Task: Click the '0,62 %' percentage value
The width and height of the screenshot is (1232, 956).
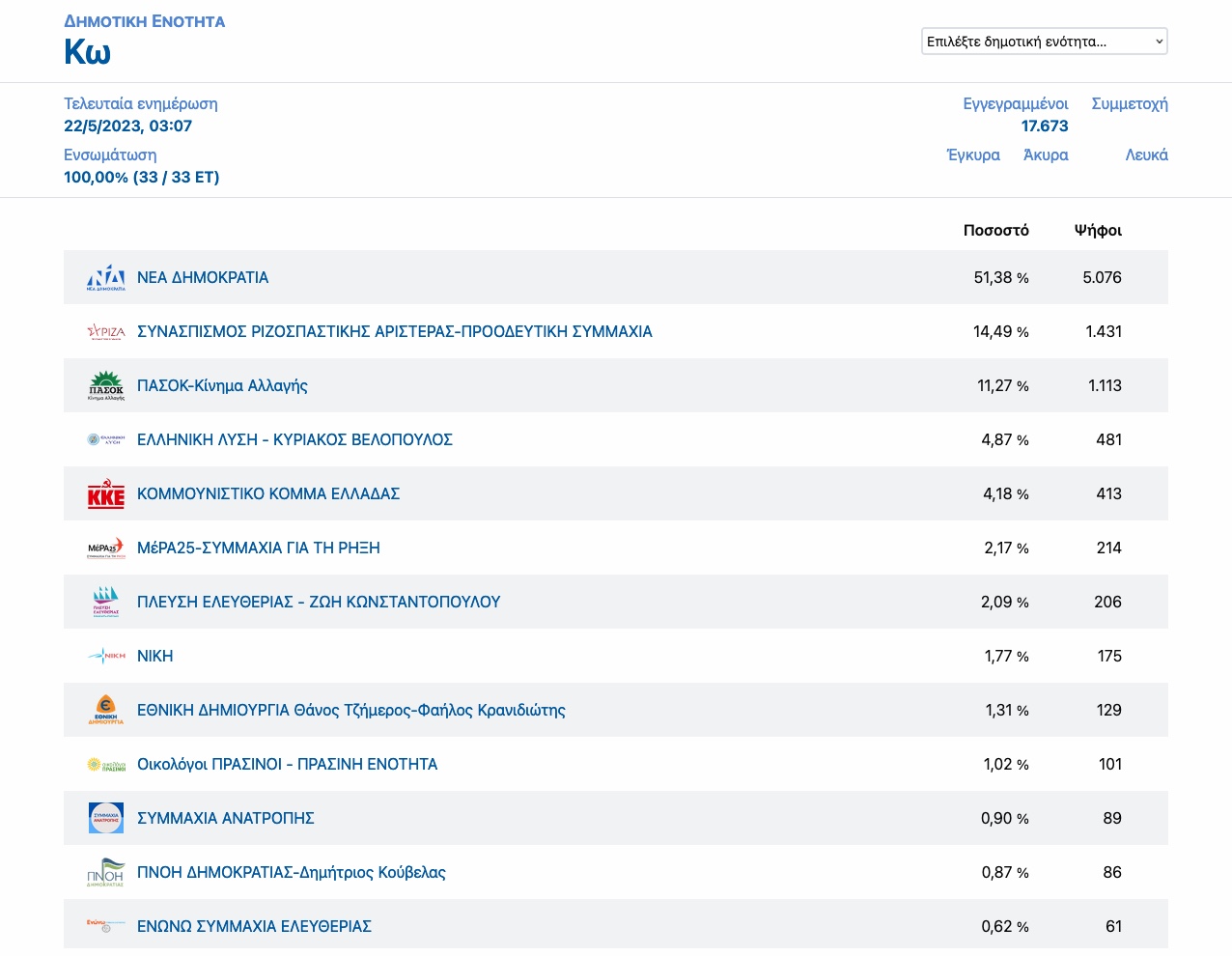Action: 1005,926
